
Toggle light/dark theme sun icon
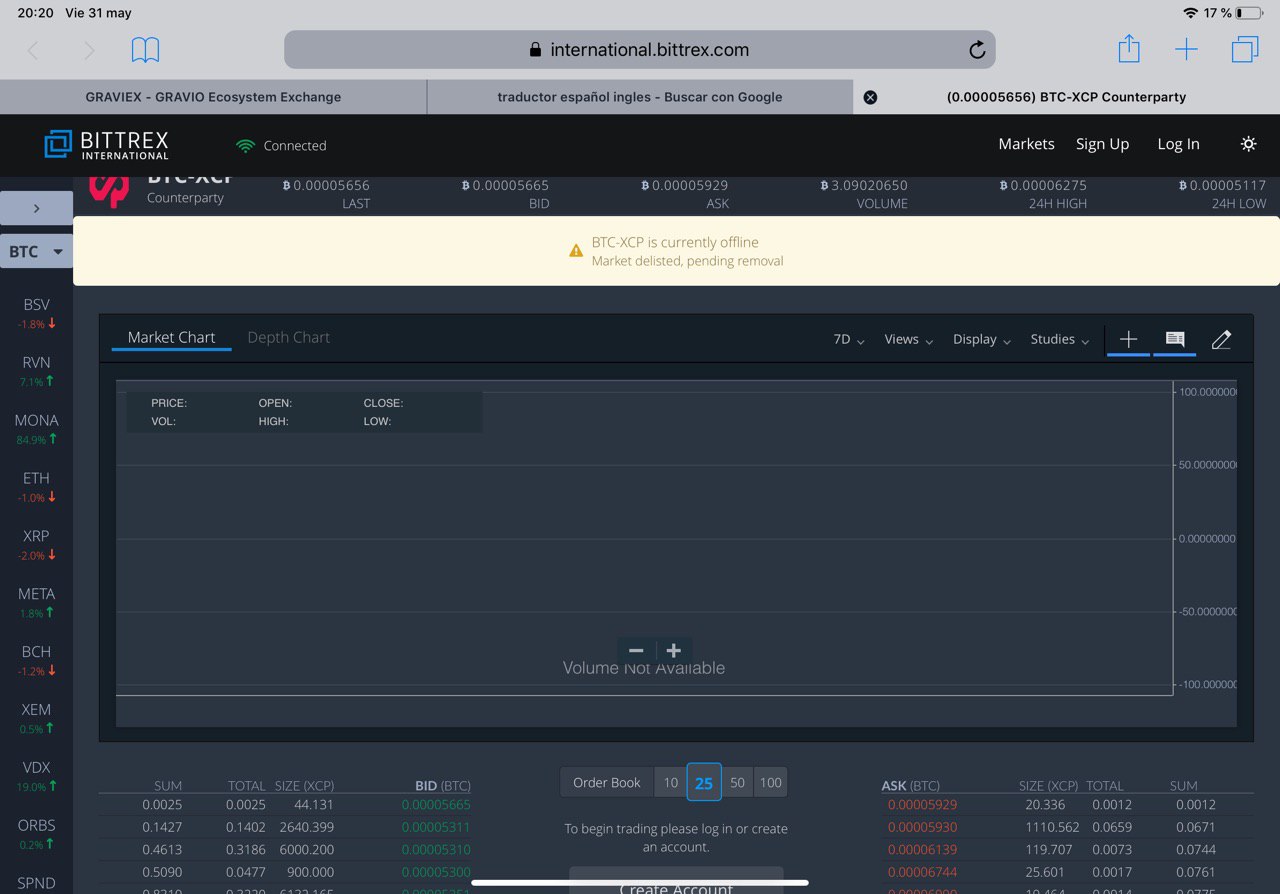coord(1248,144)
